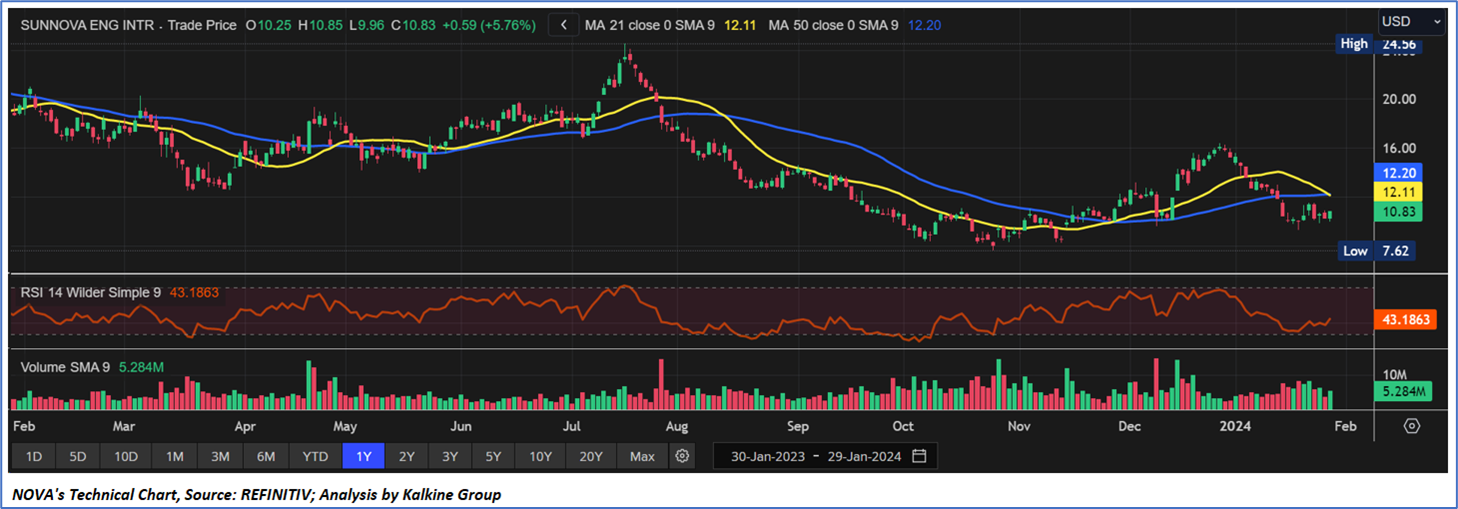Select the 20Y time range
This screenshot has height=509, width=1458.
point(591,456)
